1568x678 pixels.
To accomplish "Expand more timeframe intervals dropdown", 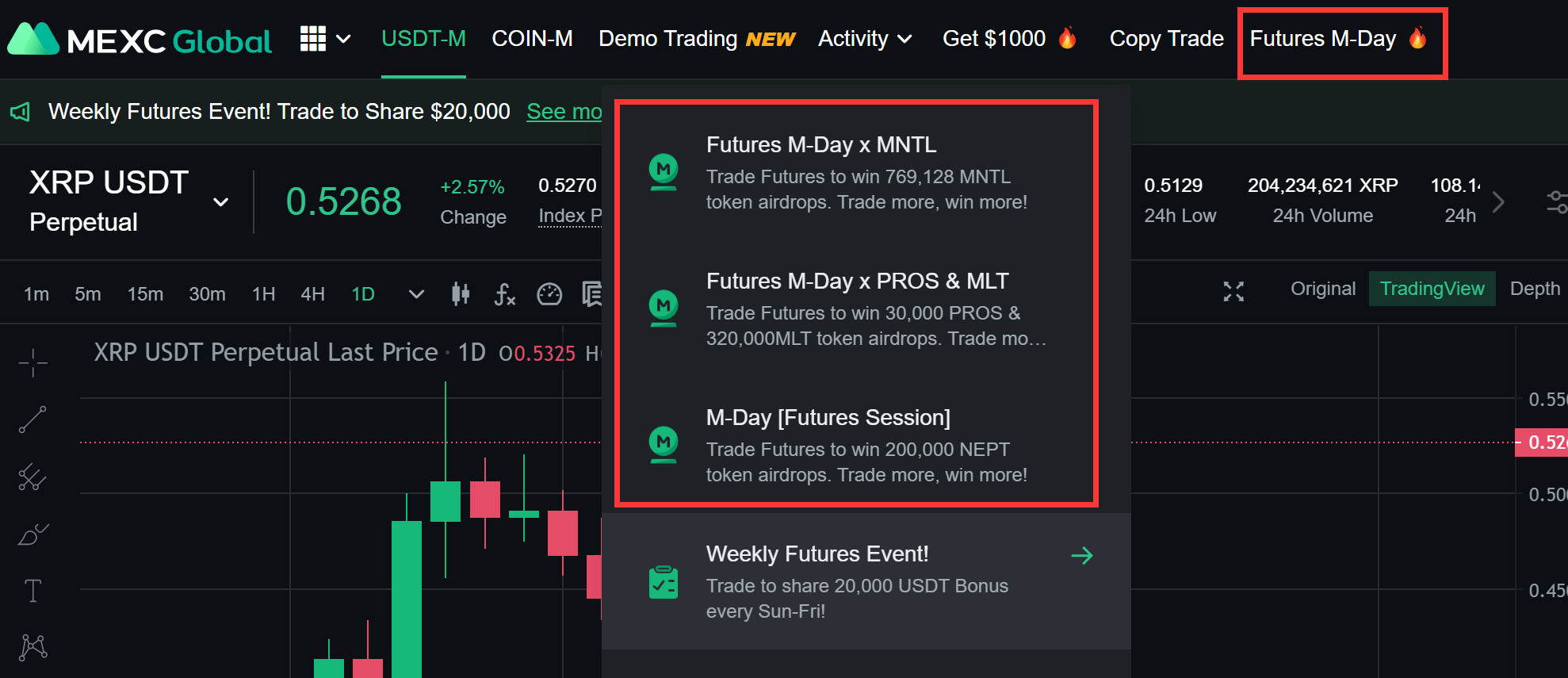I will point(415,294).
